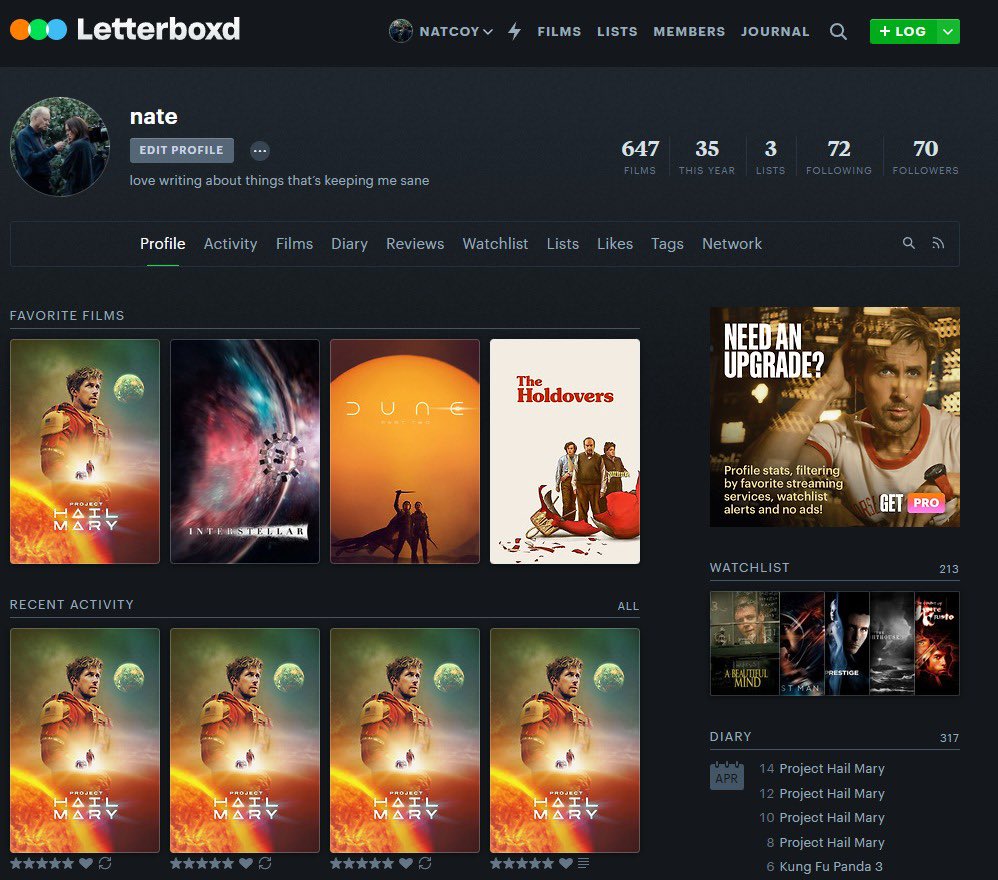Open the 3 Lists statistic
Image resolution: width=998 pixels, height=880 pixels.
click(770, 157)
